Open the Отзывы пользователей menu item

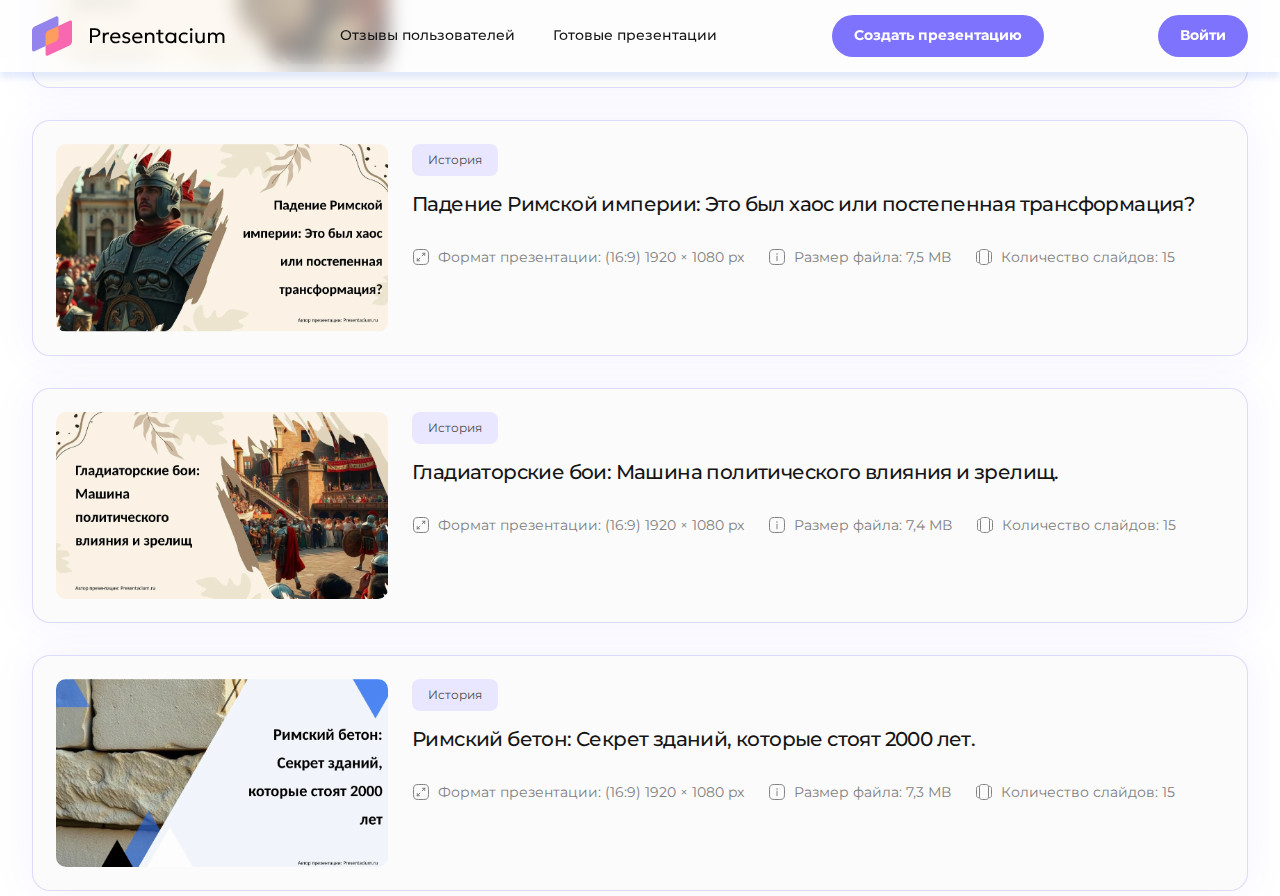427,35
